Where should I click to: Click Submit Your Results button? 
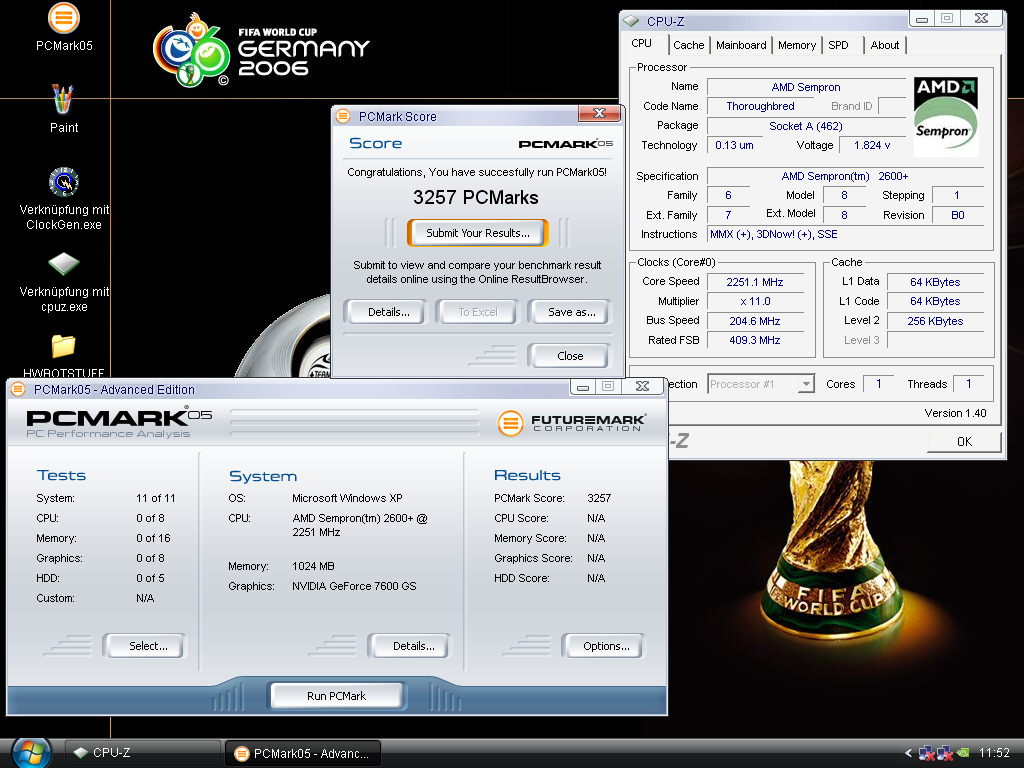[477, 233]
